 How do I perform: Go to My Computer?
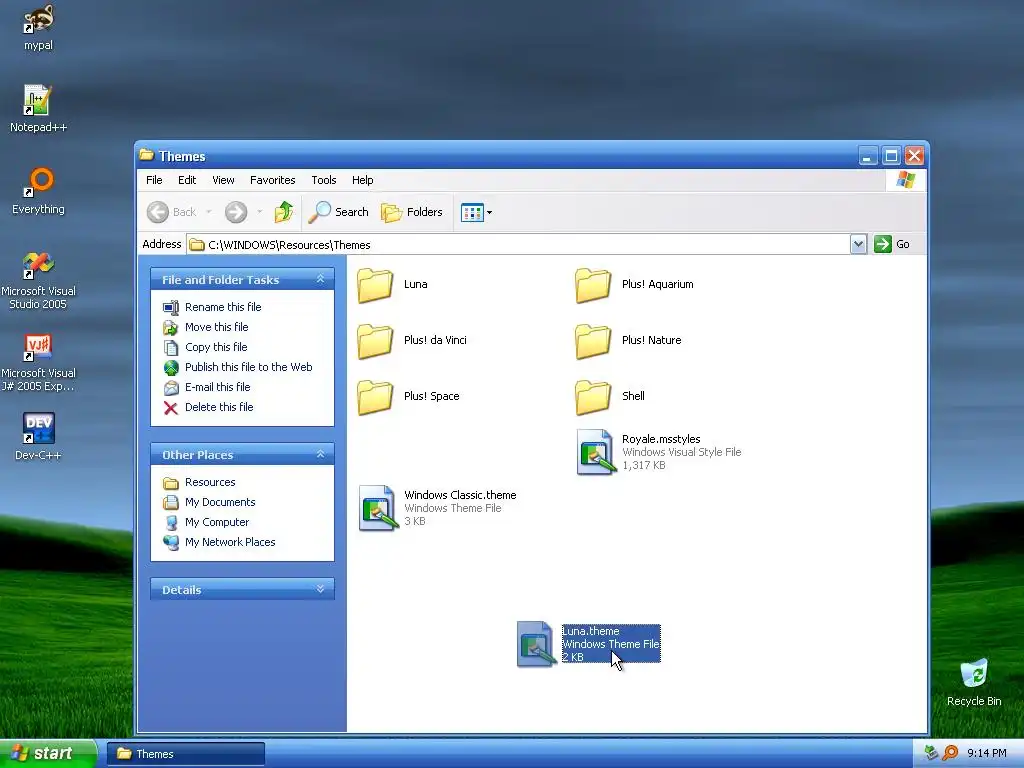click(x=217, y=522)
